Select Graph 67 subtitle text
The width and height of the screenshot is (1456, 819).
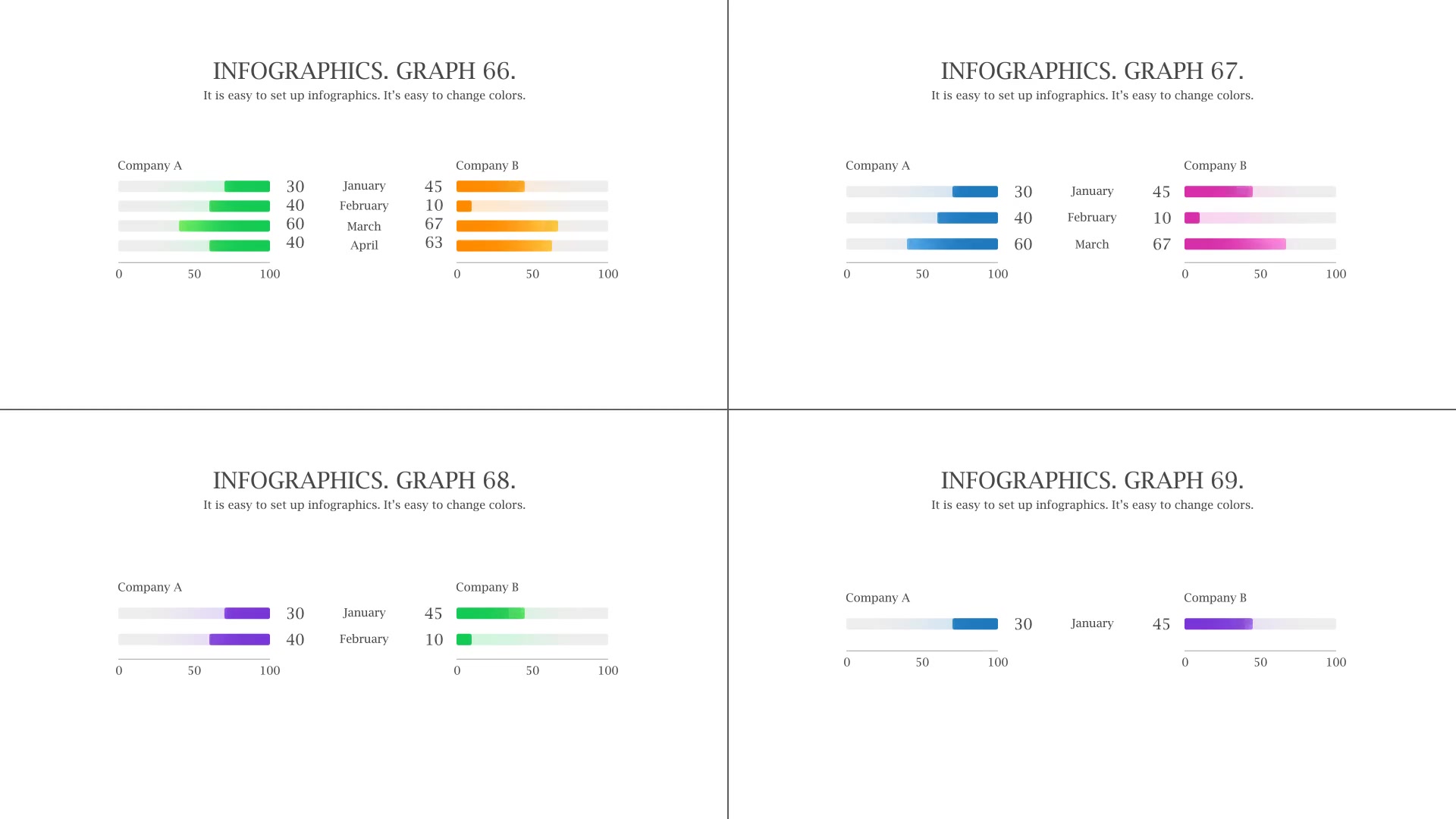pyautogui.click(x=1091, y=95)
